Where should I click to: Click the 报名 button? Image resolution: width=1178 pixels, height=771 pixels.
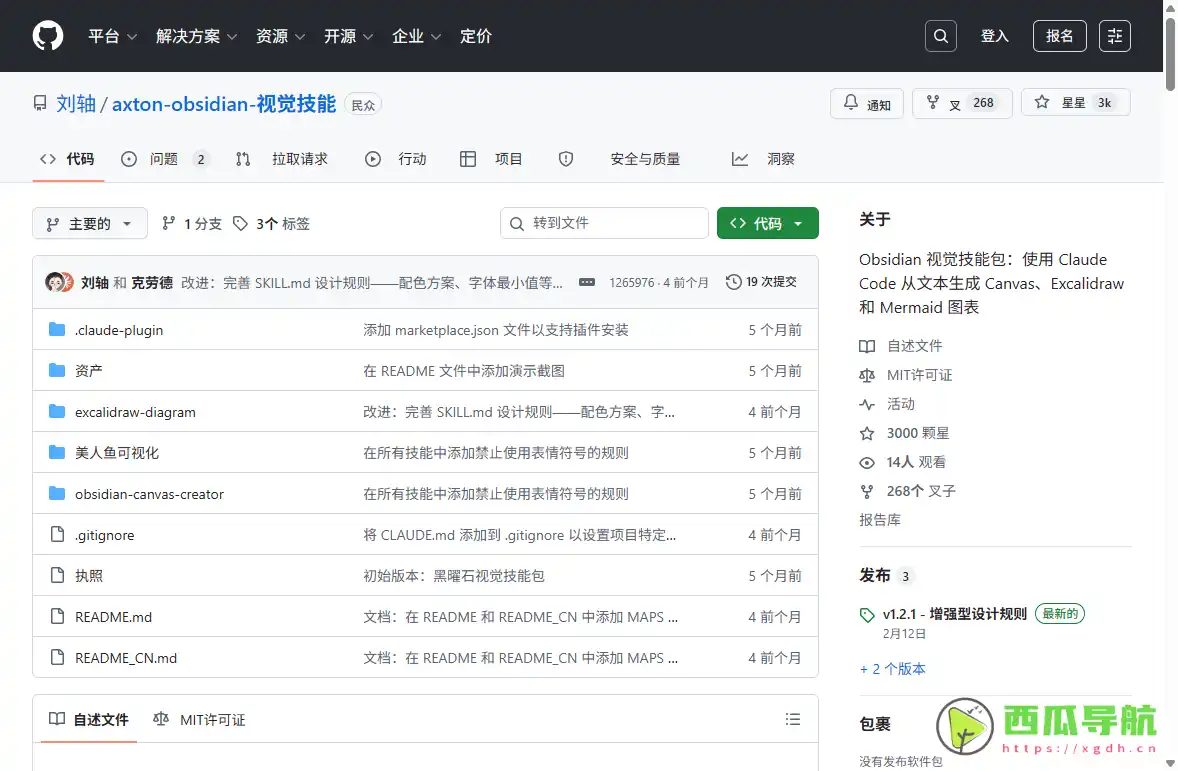[x=1059, y=36]
